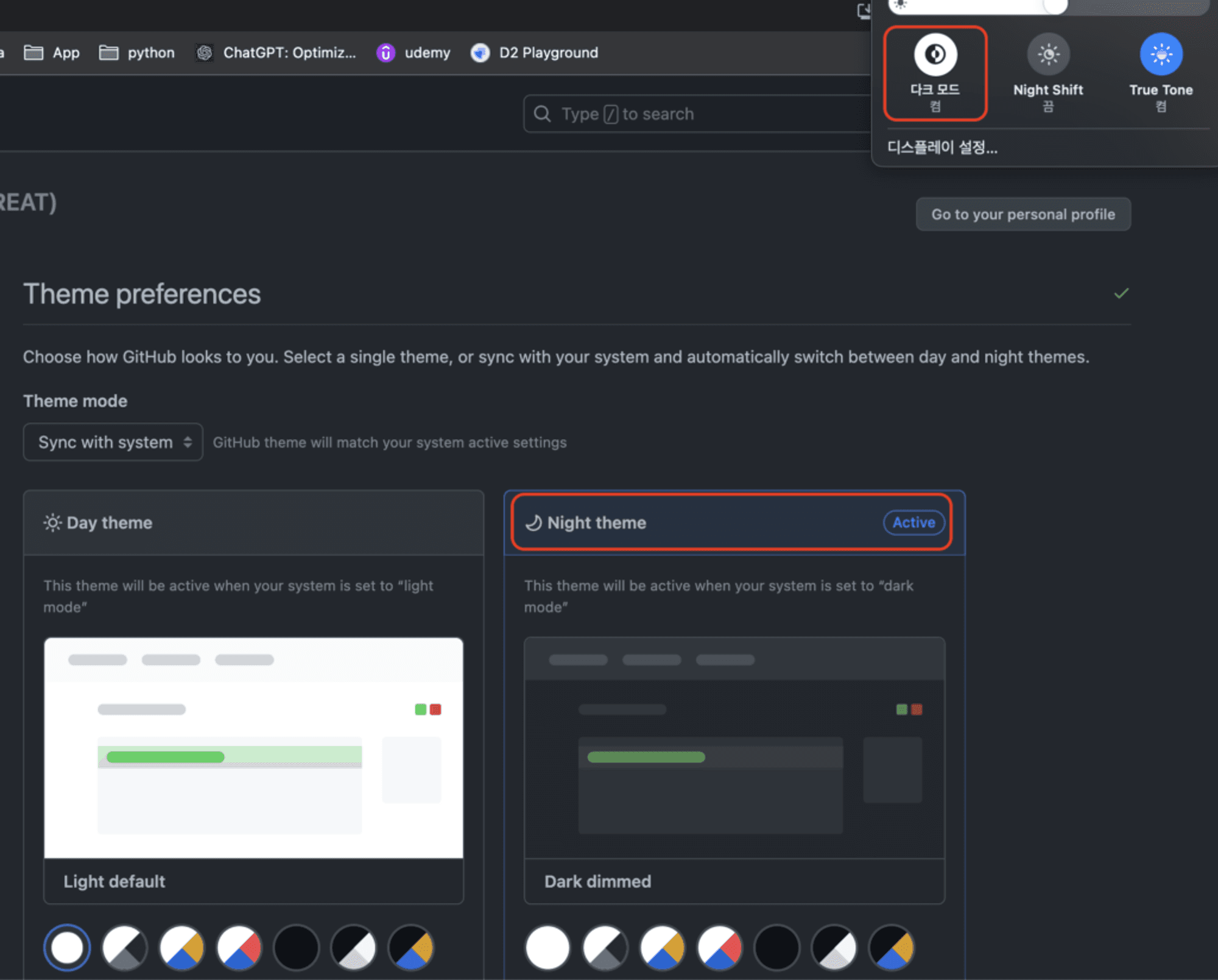
Task: Open the python bookmarks folder
Action: coord(137,53)
